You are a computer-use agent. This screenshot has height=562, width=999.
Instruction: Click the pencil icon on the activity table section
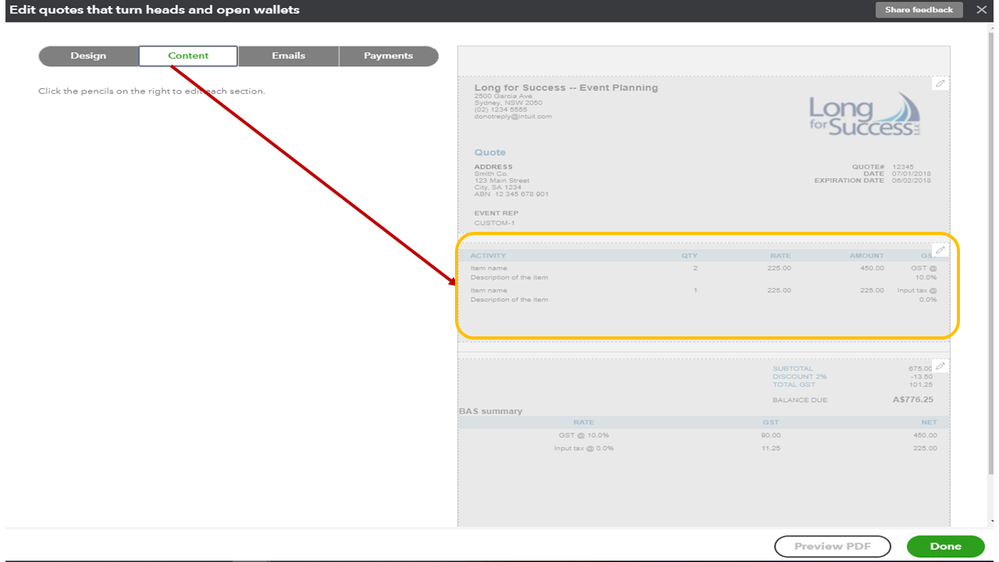click(x=940, y=250)
